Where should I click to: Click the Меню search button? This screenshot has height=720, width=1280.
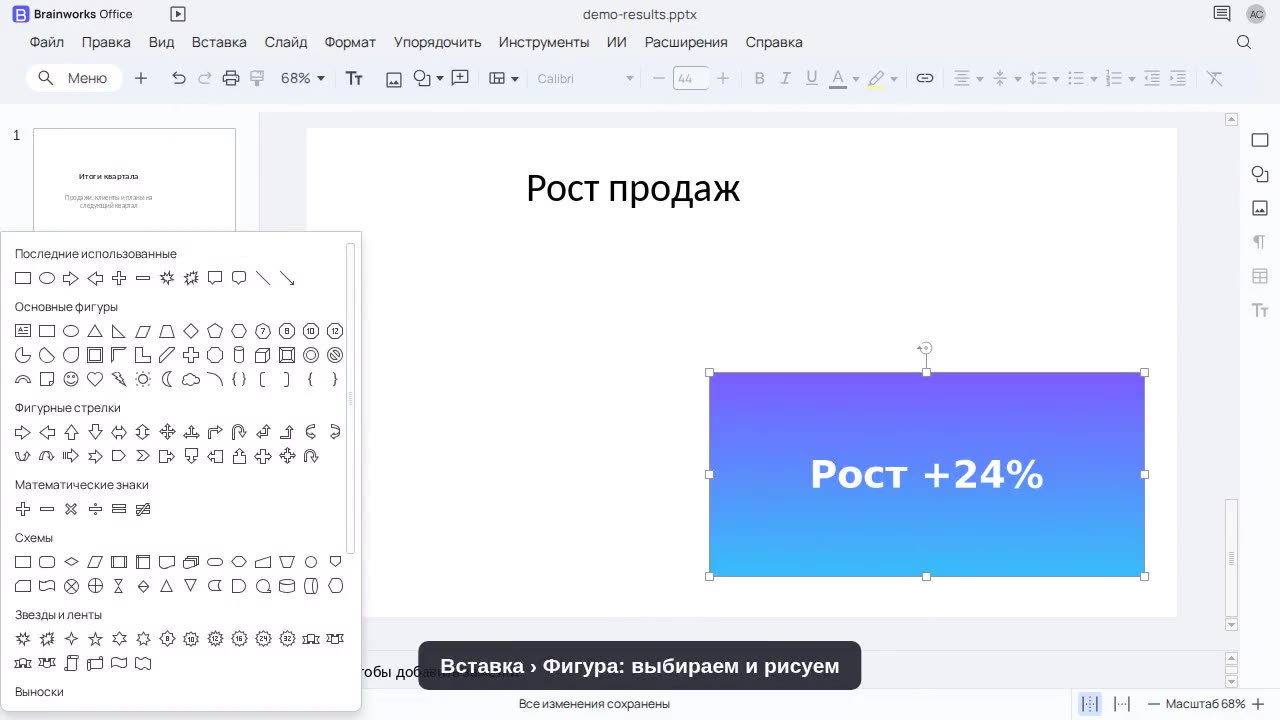click(x=74, y=78)
